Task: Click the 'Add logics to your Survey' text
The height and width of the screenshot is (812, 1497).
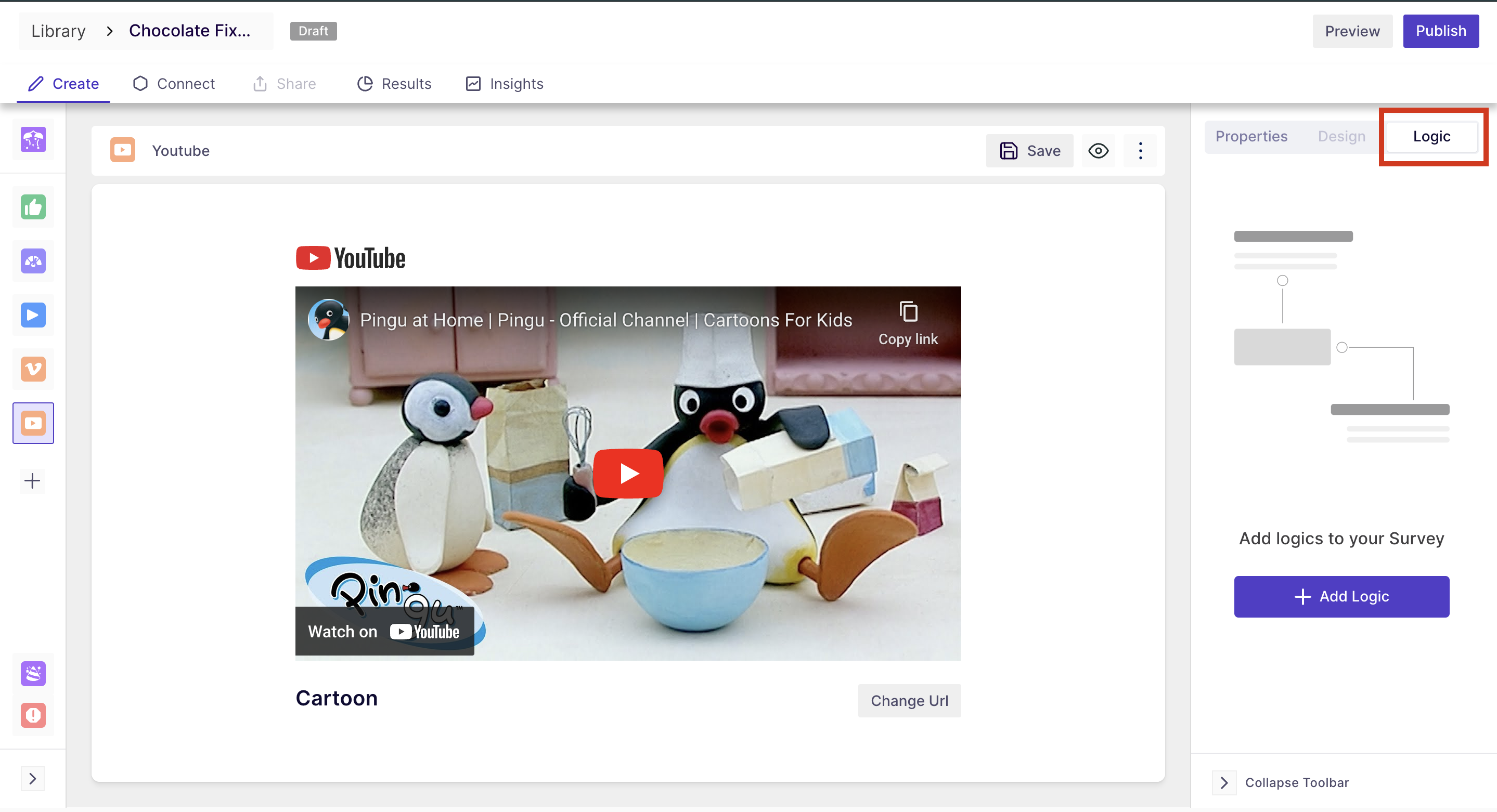Action: (1341, 539)
